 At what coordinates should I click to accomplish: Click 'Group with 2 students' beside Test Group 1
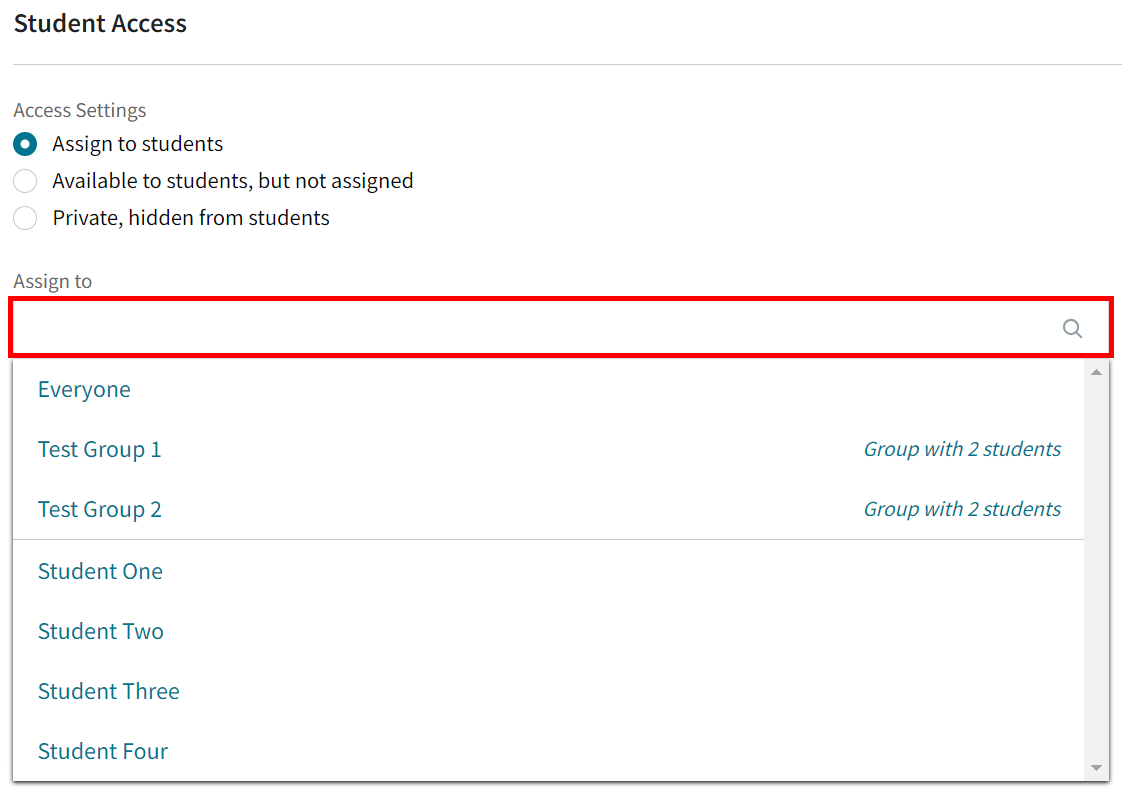click(961, 449)
